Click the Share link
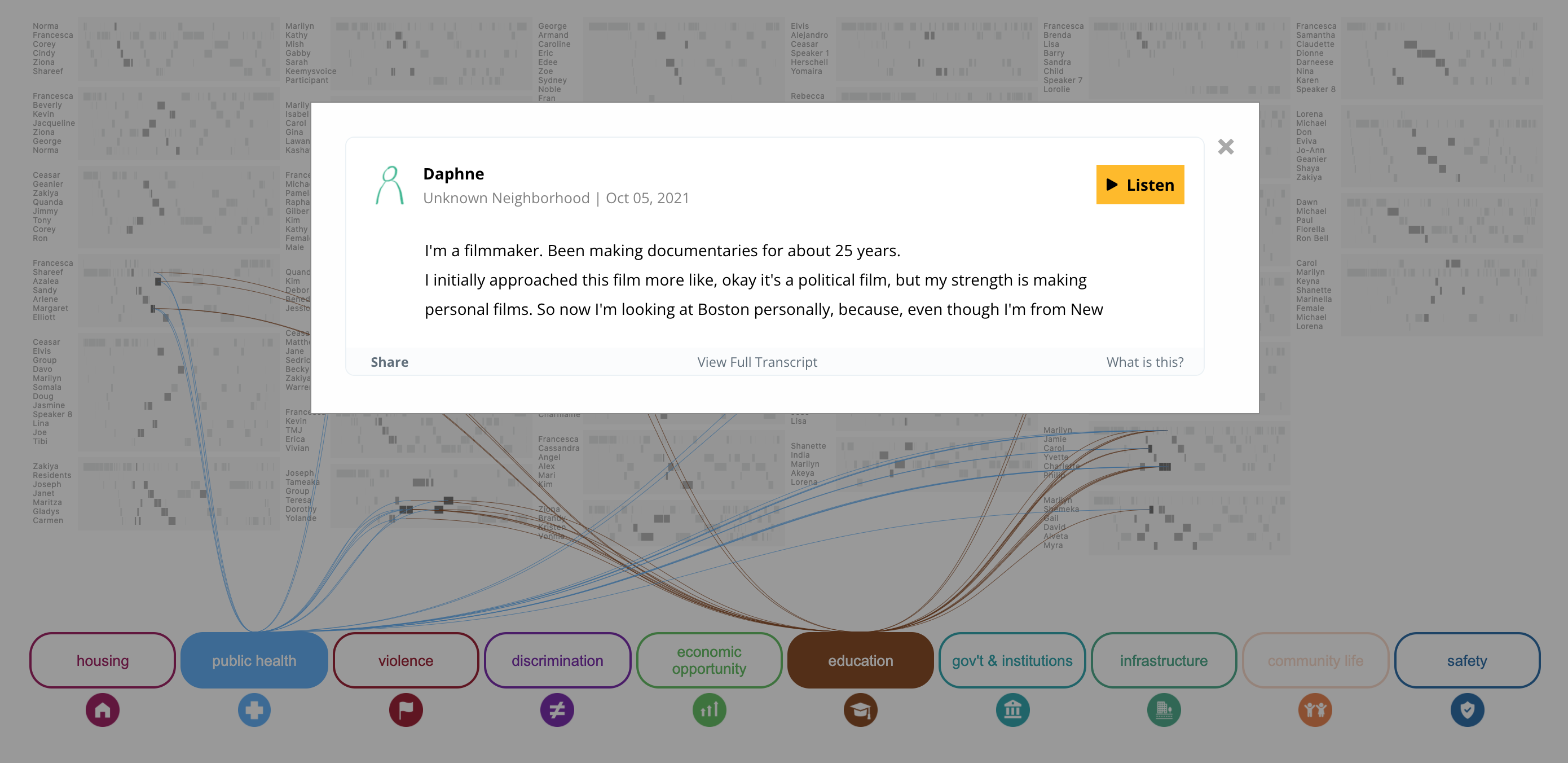The image size is (1568, 763). coord(390,362)
